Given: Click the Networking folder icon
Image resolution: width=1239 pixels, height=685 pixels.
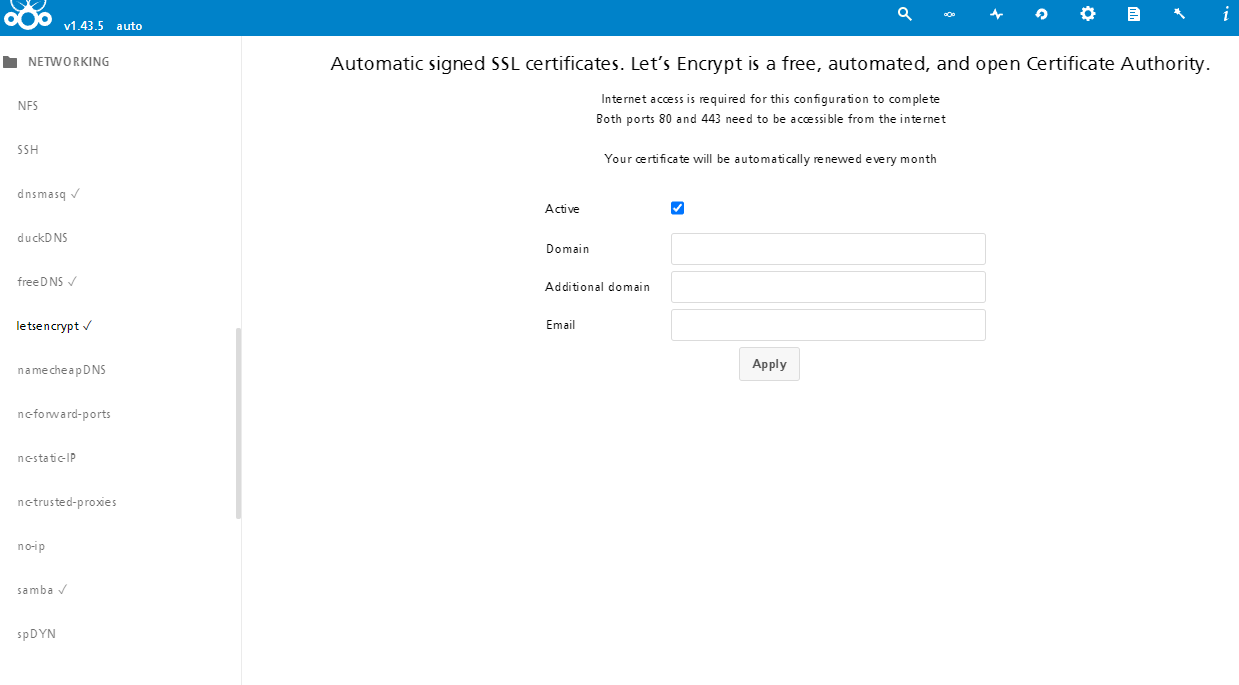Looking at the screenshot, I should click(10, 62).
